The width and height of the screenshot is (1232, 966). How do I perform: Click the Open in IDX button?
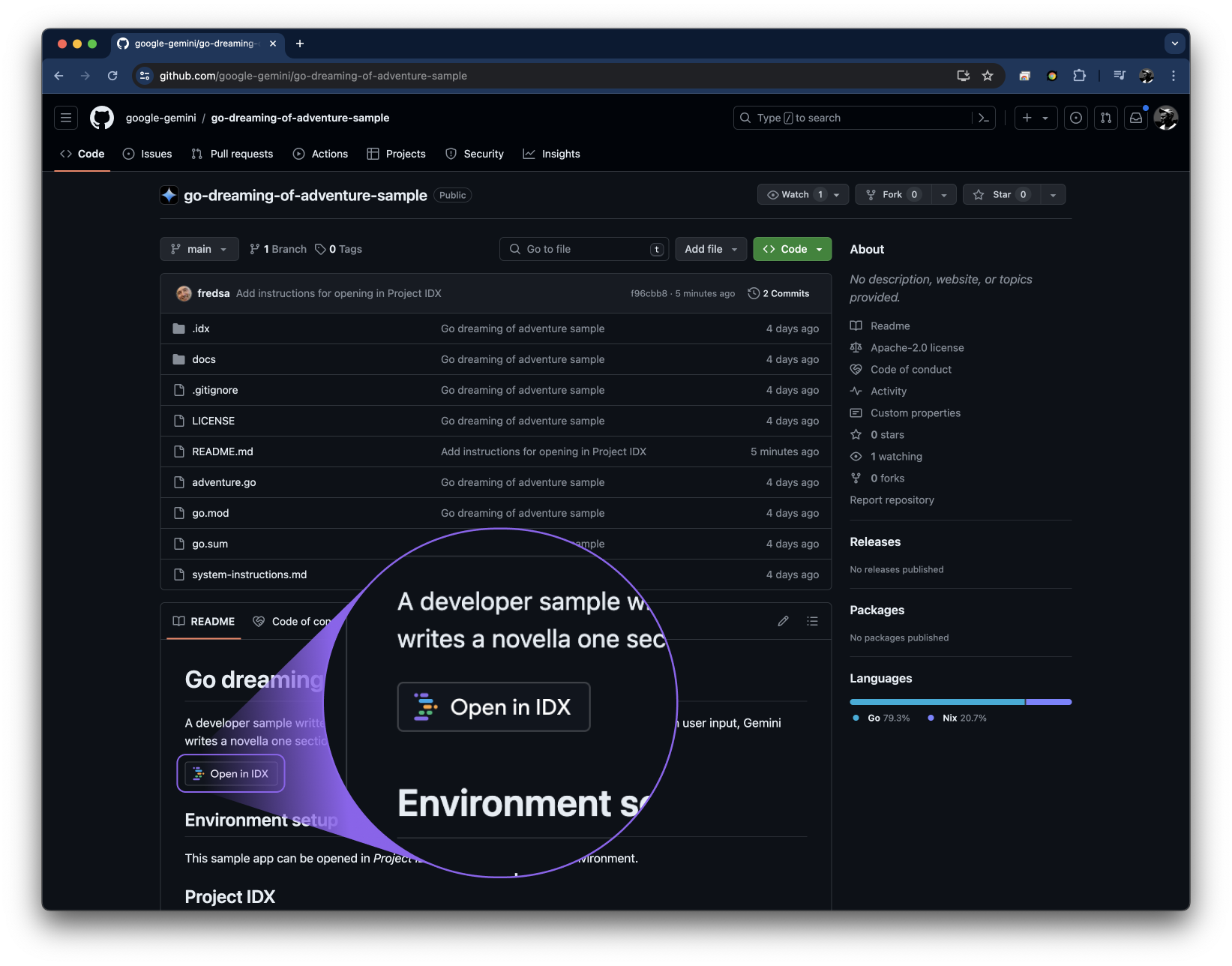[231, 773]
